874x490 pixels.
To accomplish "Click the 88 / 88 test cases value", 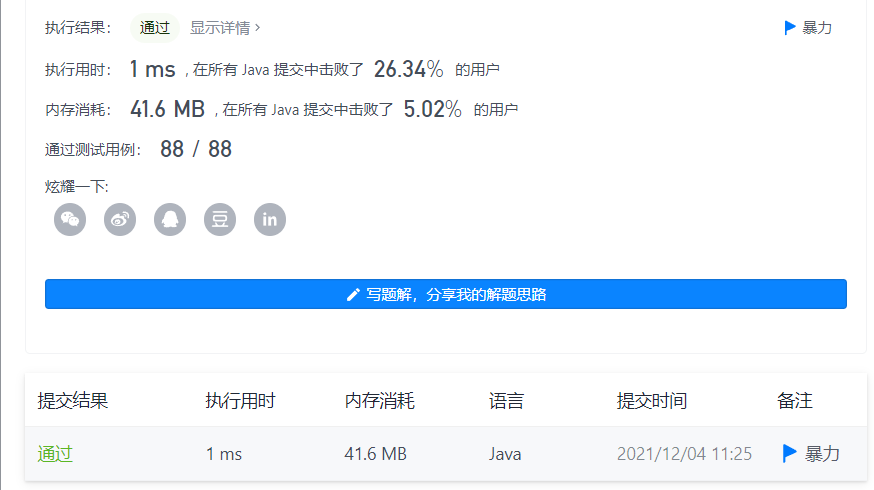I will click(196, 149).
